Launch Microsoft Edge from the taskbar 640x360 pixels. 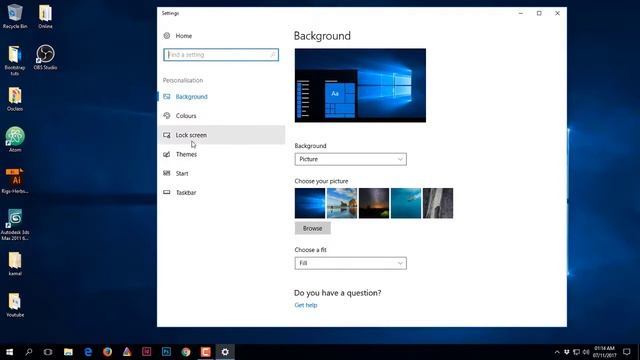pyautogui.click(x=88, y=352)
